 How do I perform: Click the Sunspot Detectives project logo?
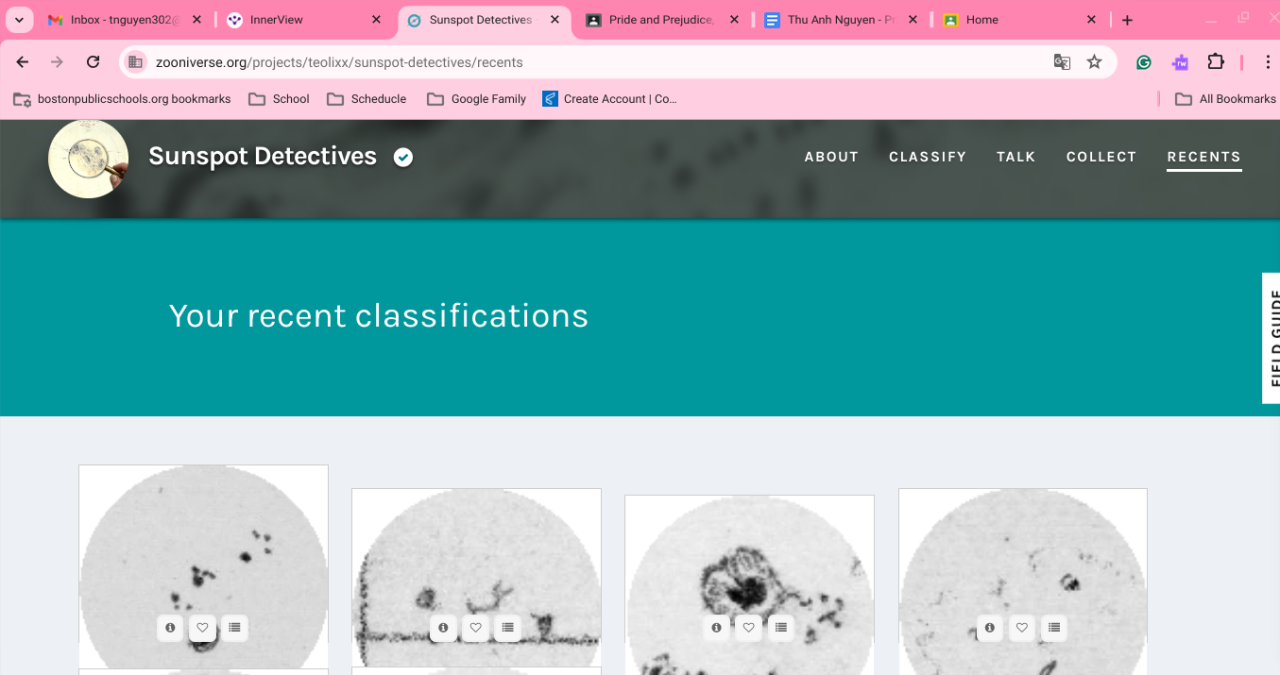pos(88,158)
